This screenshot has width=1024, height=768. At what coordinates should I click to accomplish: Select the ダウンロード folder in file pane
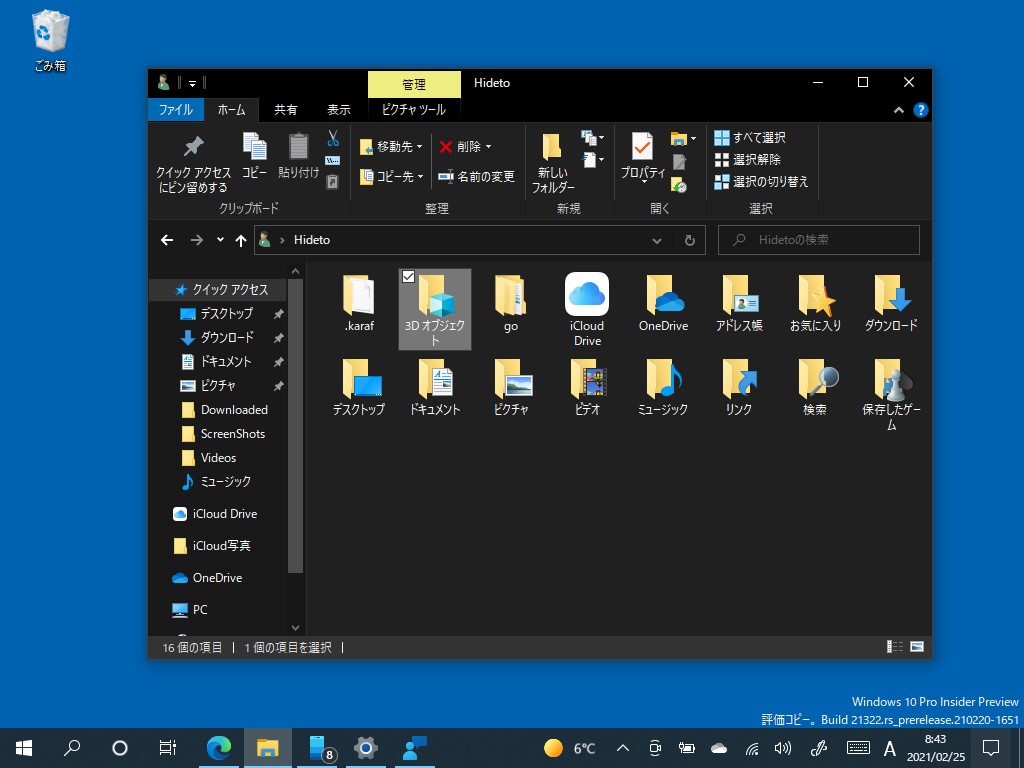click(x=891, y=304)
